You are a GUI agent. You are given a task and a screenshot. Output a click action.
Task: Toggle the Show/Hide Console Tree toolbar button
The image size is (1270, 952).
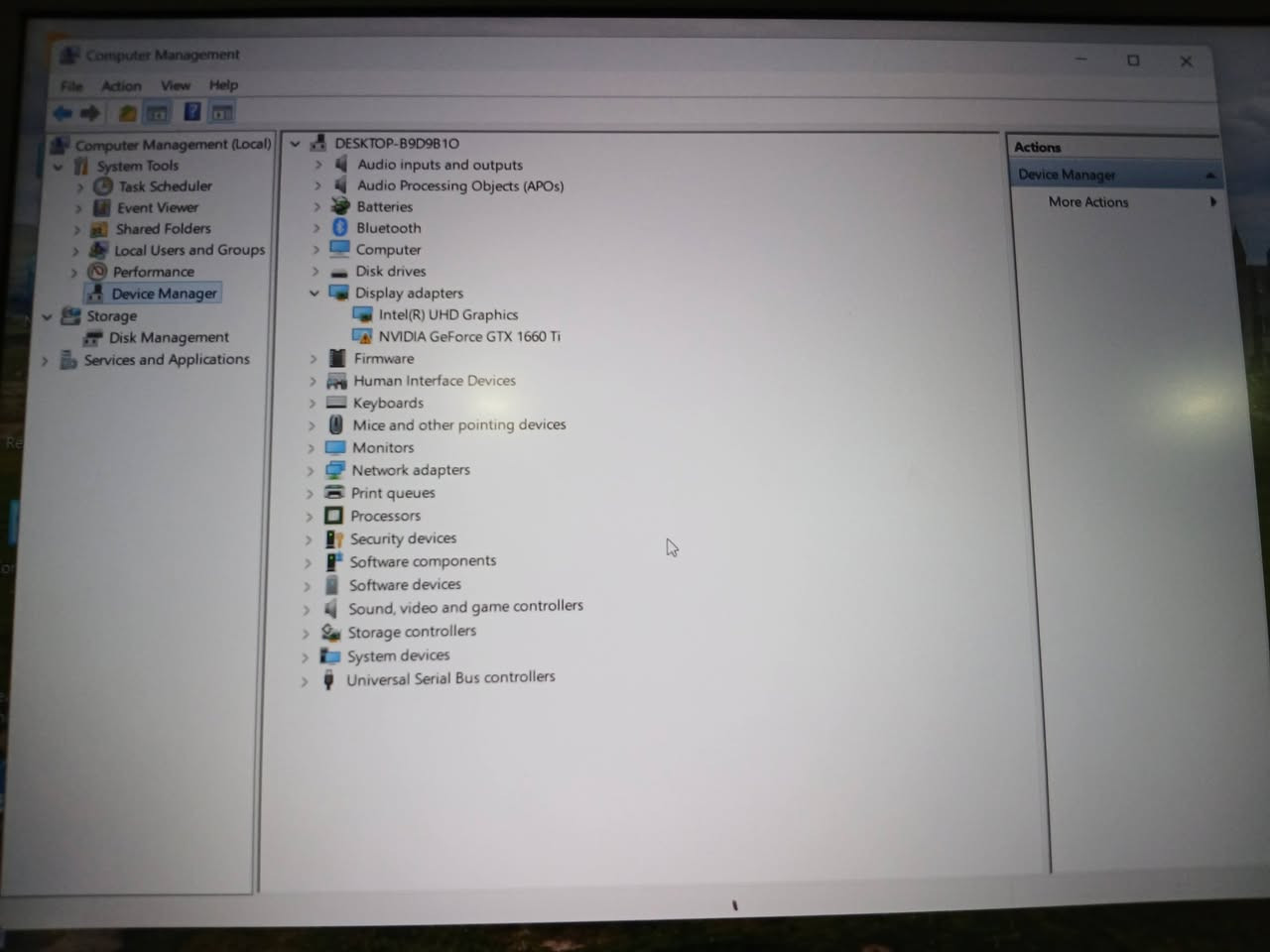pos(157,113)
